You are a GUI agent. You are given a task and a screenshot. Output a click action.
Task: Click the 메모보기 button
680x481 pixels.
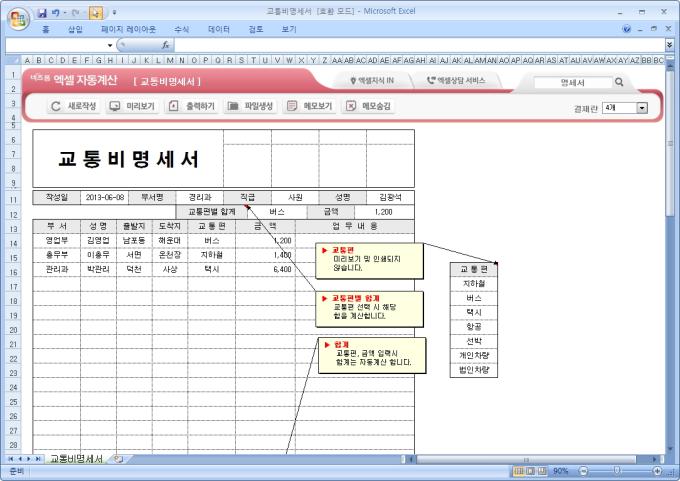tap(310, 106)
